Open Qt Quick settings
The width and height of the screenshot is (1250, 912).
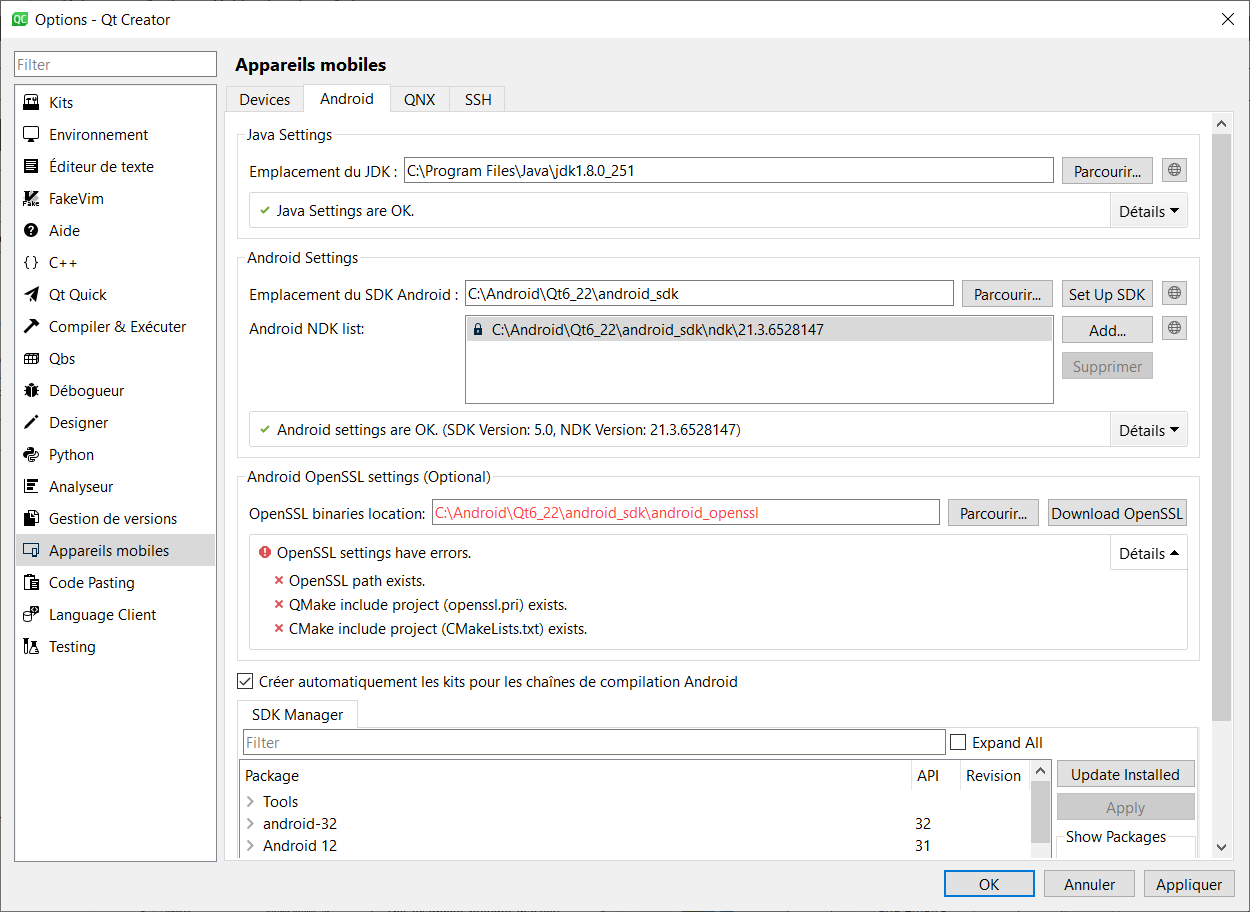115,295
